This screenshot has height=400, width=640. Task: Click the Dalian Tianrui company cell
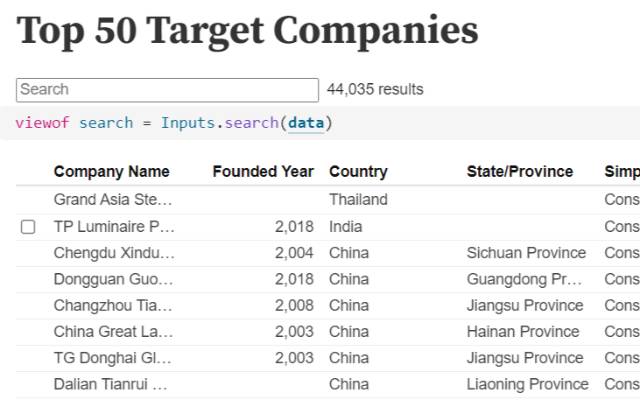tap(111, 384)
